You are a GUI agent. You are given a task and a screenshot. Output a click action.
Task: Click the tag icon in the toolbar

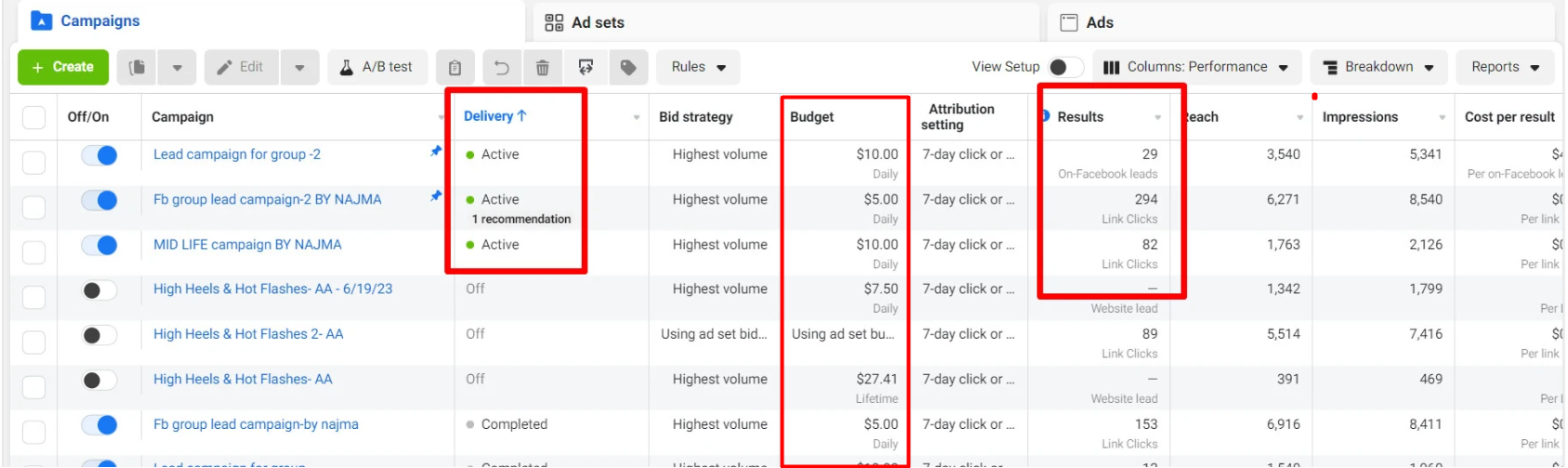click(x=628, y=67)
